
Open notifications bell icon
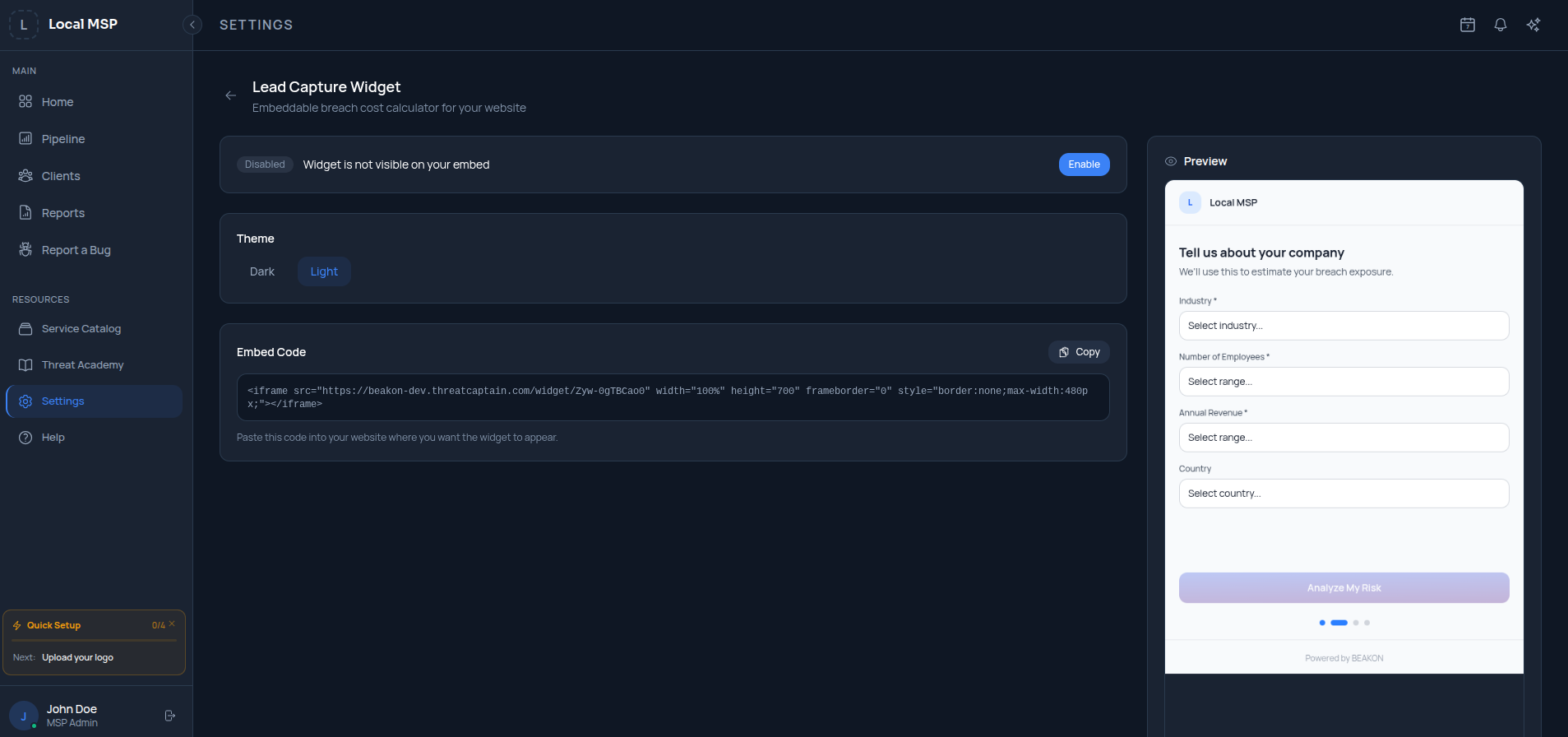coord(1501,25)
